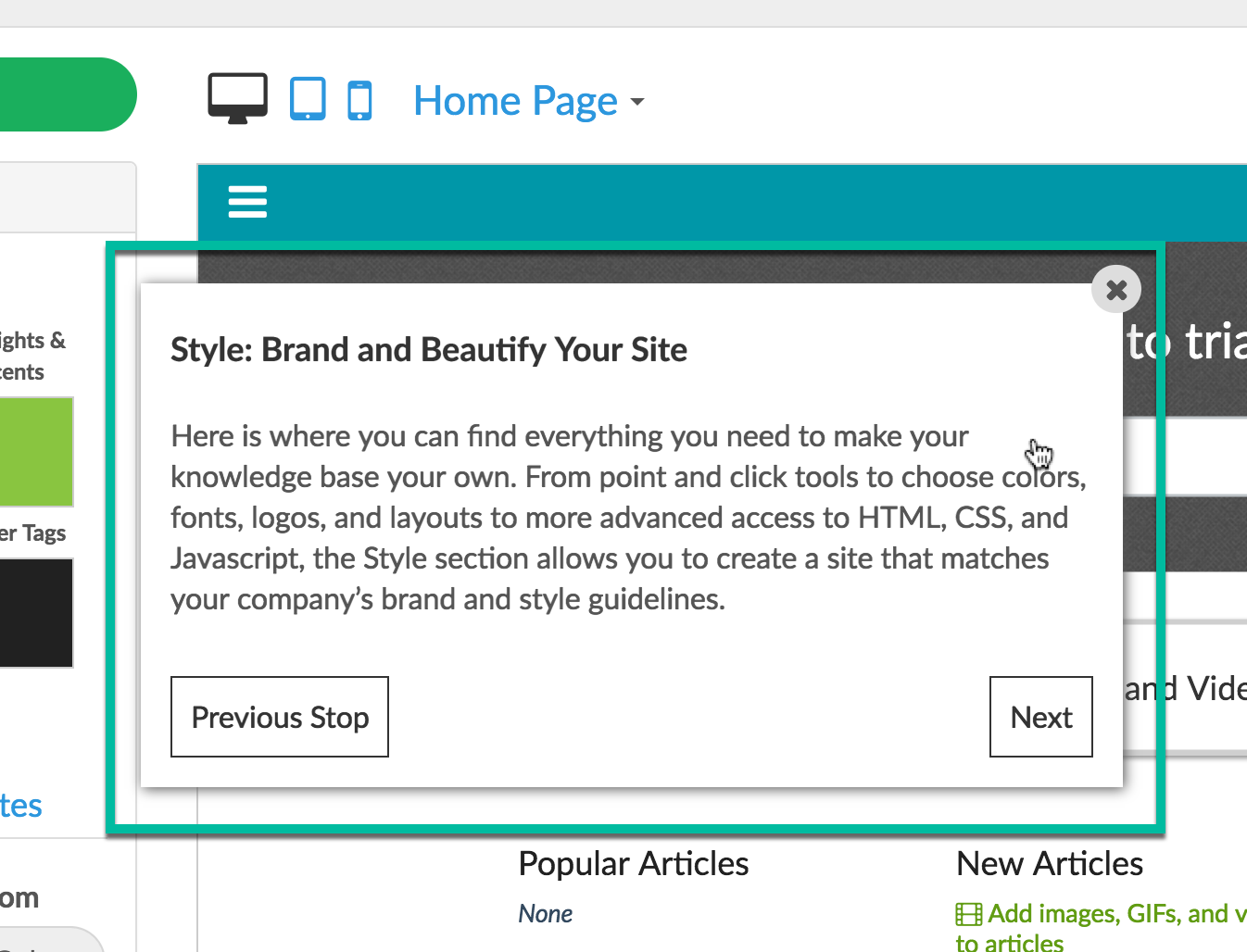This screenshot has height=952, width=1247.
Task: Click the green rounded button at top left
Action: [x=68, y=94]
